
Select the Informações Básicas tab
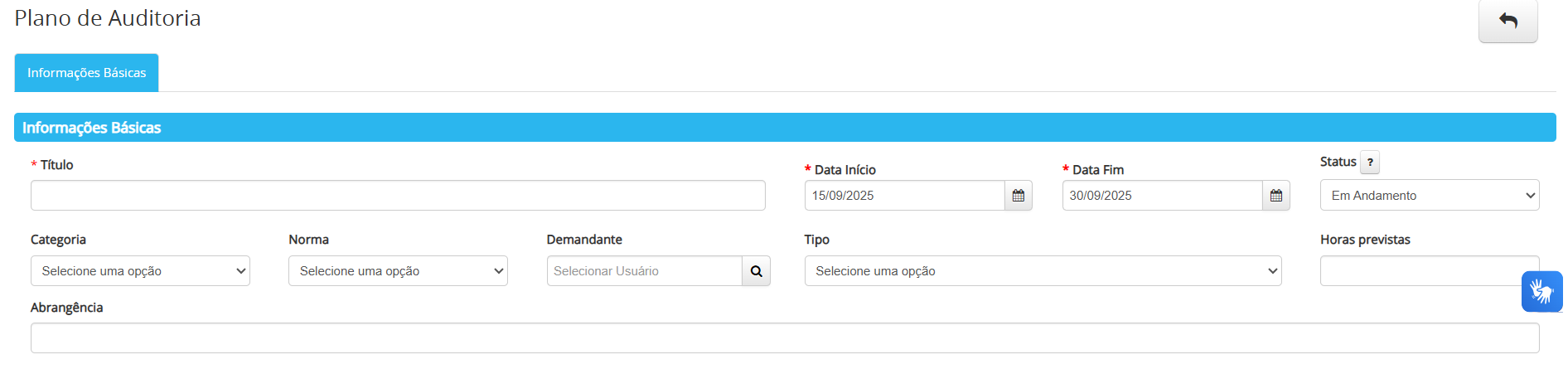click(86, 73)
